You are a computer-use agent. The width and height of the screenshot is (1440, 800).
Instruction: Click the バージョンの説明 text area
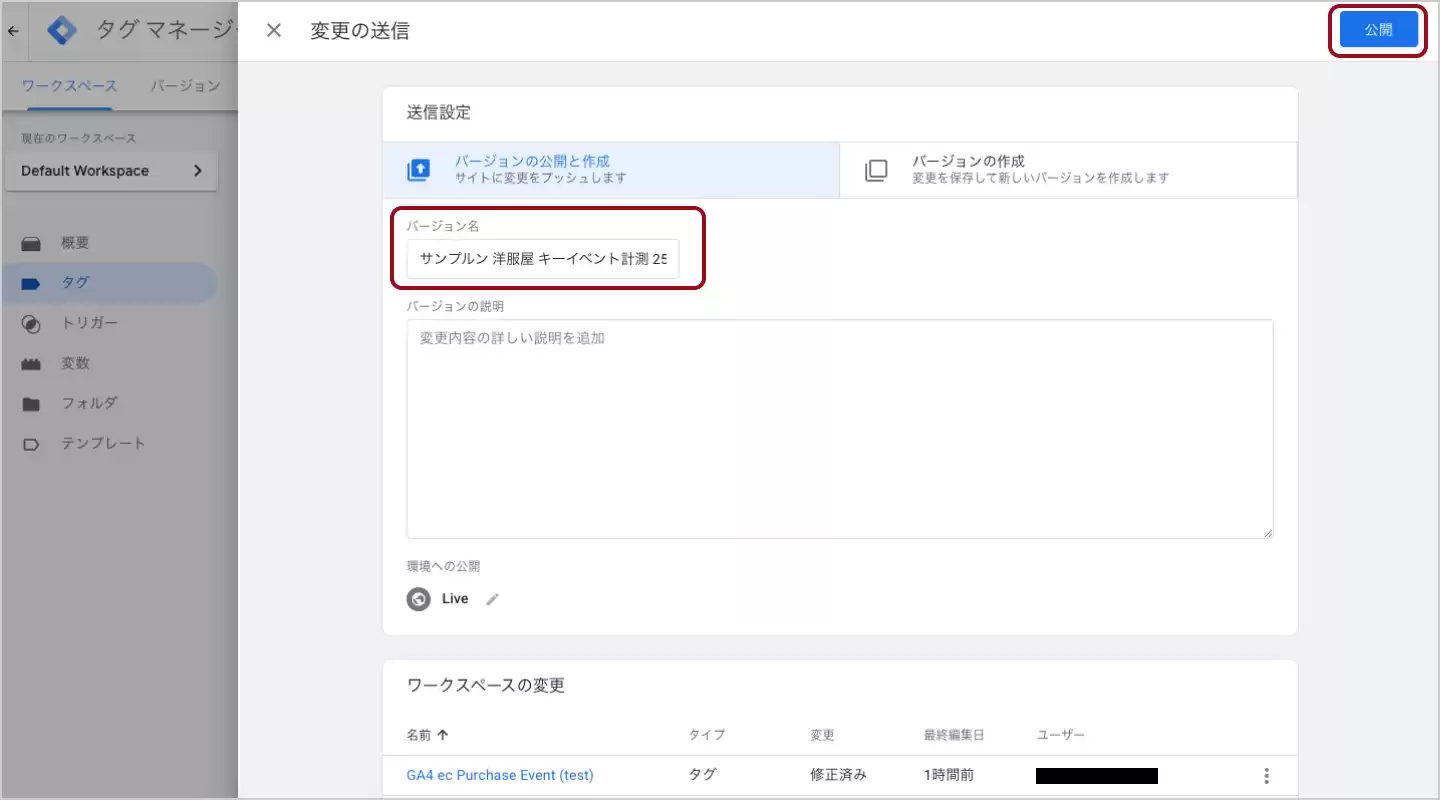(x=839, y=429)
